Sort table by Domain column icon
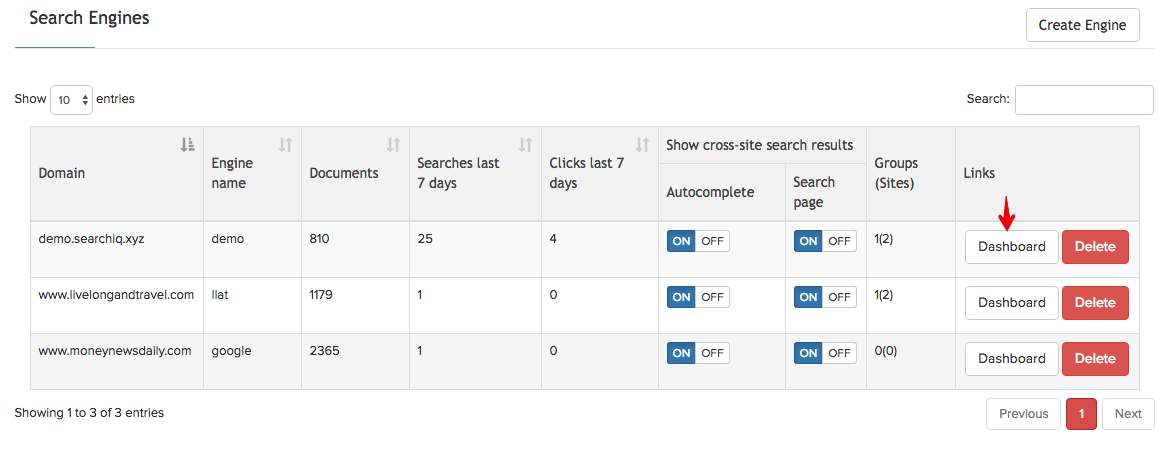Image resolution: width=1166 pixels, height=457 pixels. click(x=187, y=145)
